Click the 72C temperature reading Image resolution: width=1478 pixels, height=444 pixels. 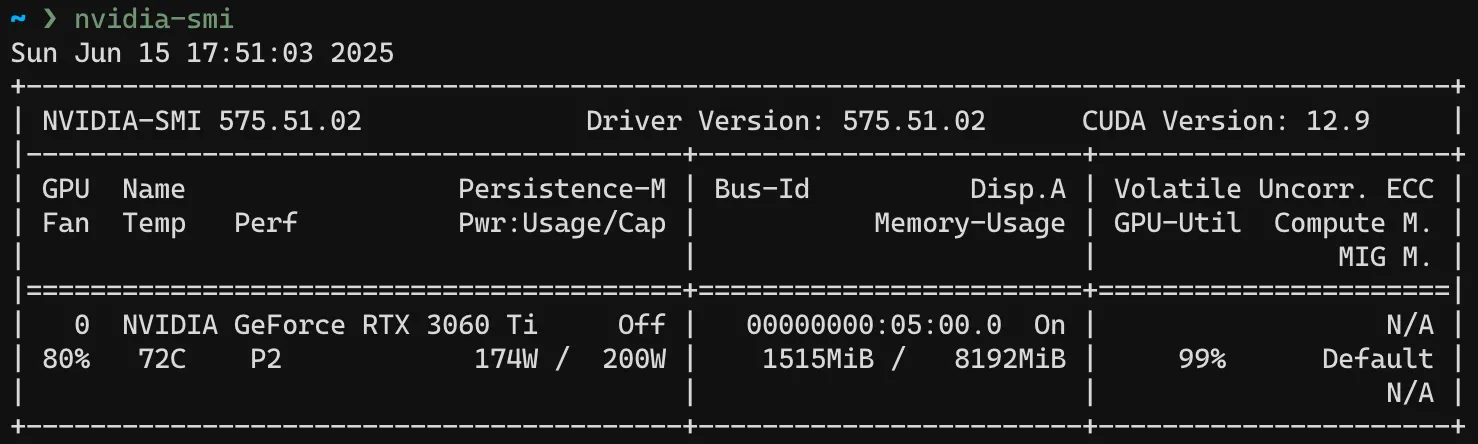click(162, 359)
